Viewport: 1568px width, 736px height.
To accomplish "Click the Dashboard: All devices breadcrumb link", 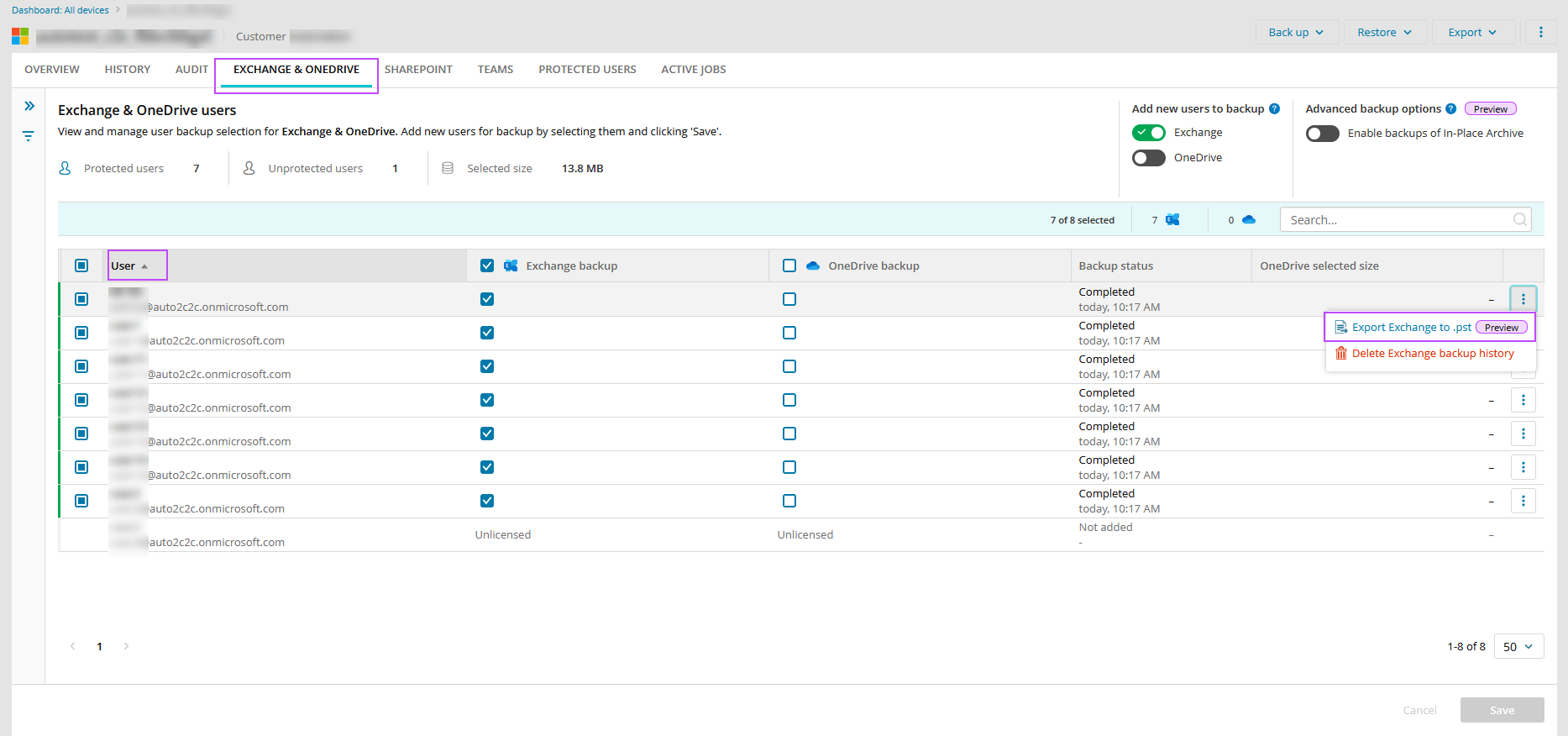I will click(60, 10).
